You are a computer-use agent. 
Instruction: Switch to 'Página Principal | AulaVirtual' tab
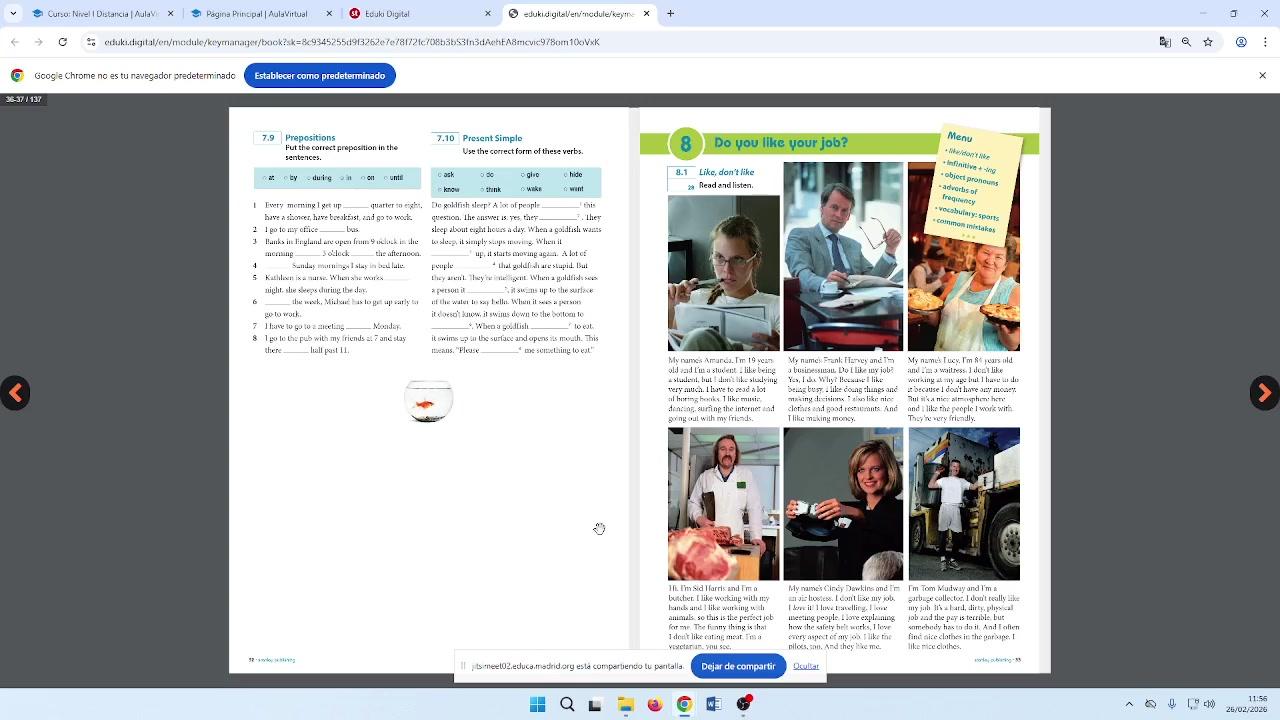[x=260, y=14]
